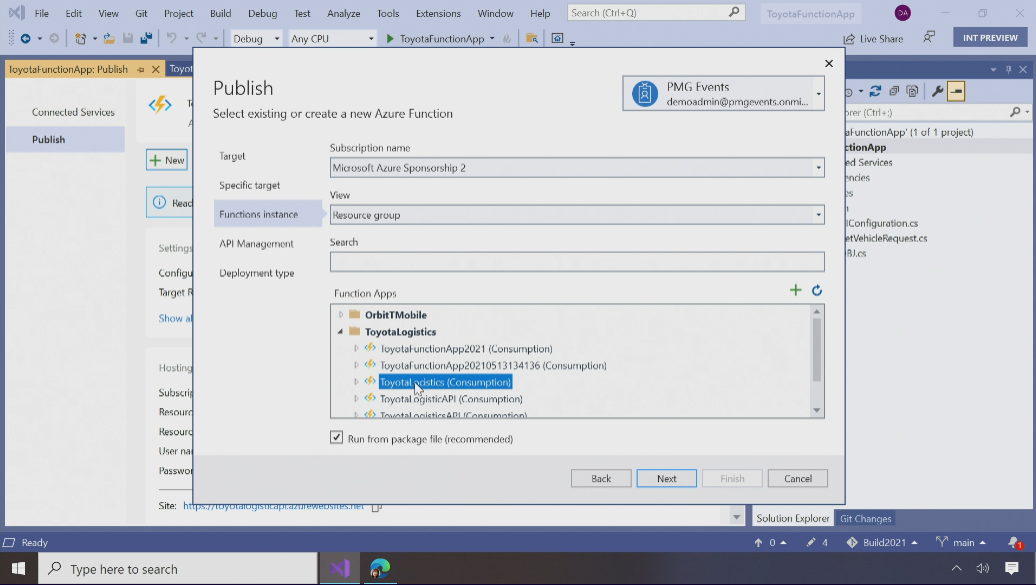Open the View Resource group dropdown

click(577, 215)
